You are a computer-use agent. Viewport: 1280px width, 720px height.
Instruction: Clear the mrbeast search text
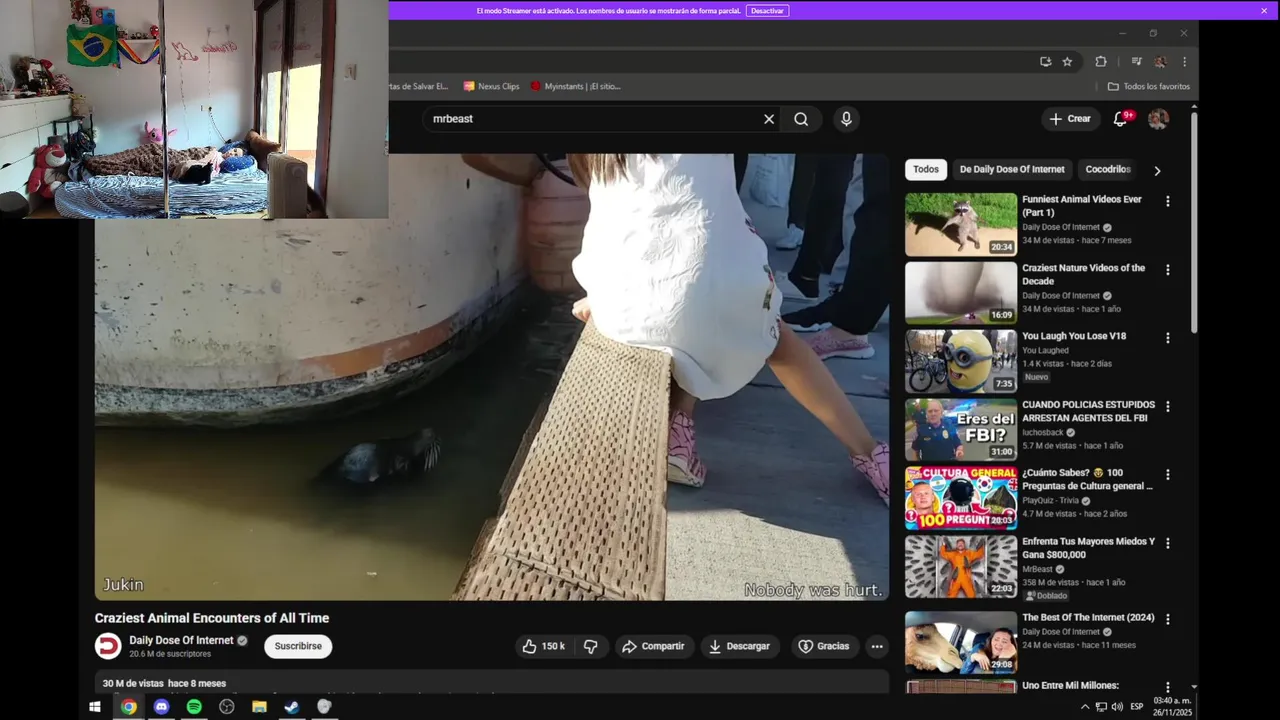(769, 119)
